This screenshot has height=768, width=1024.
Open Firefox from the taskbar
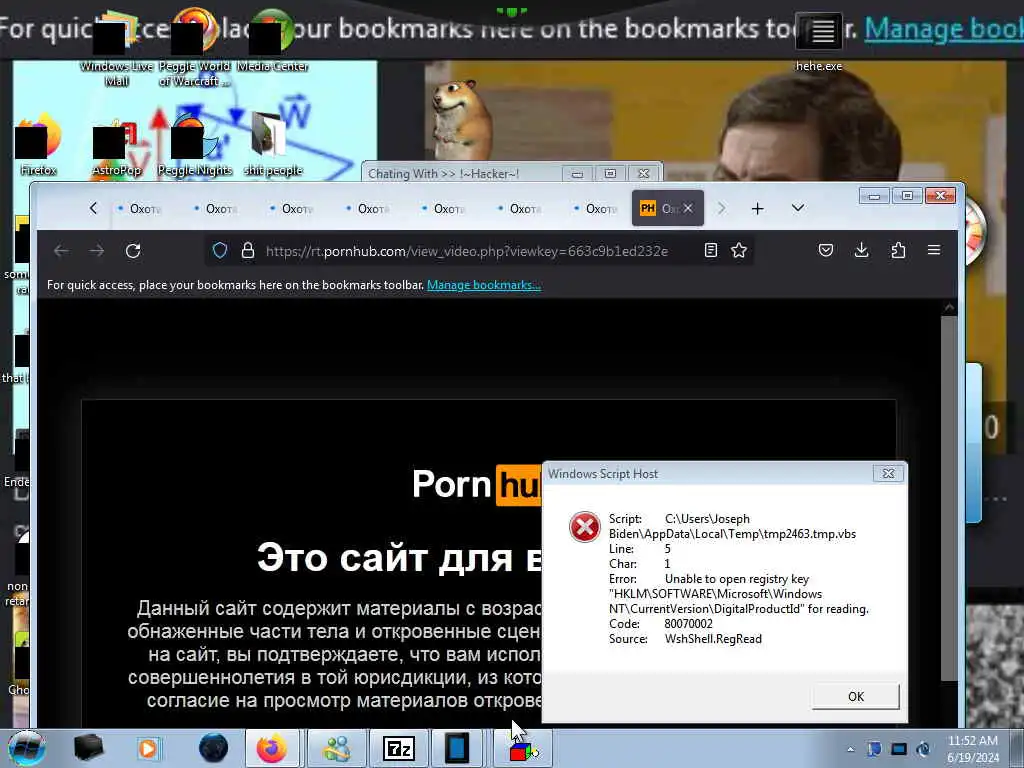tap(272, 748)
